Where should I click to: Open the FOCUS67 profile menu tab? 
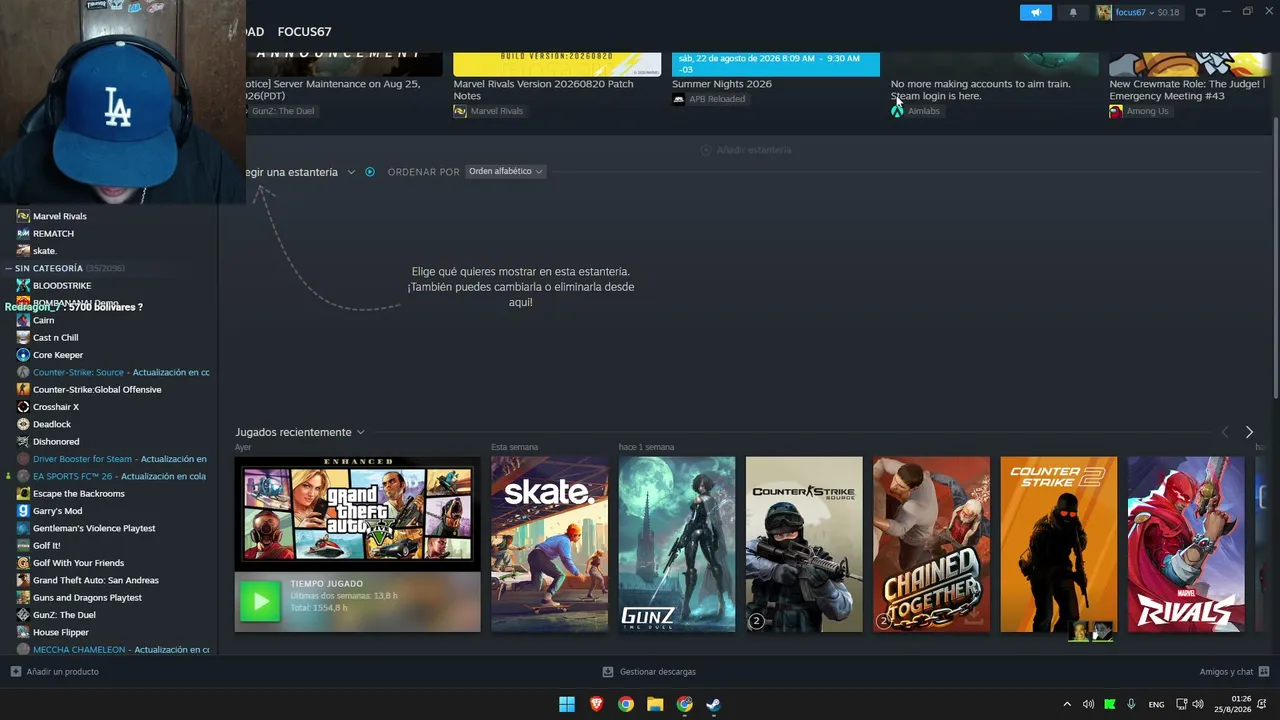pos(304,32)
